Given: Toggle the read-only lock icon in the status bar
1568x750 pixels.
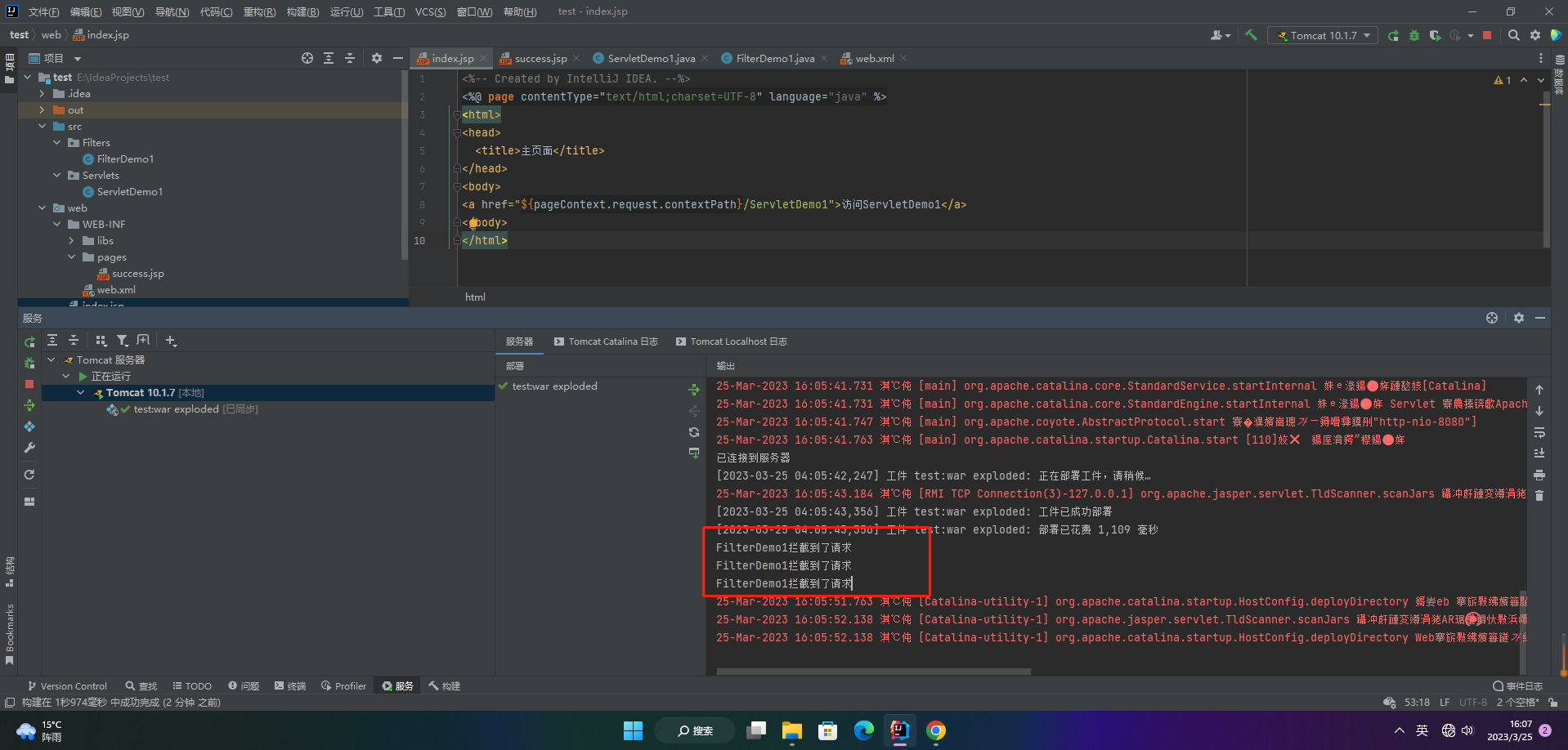Looking at the screenshot, I should (x=1552, y=702).
